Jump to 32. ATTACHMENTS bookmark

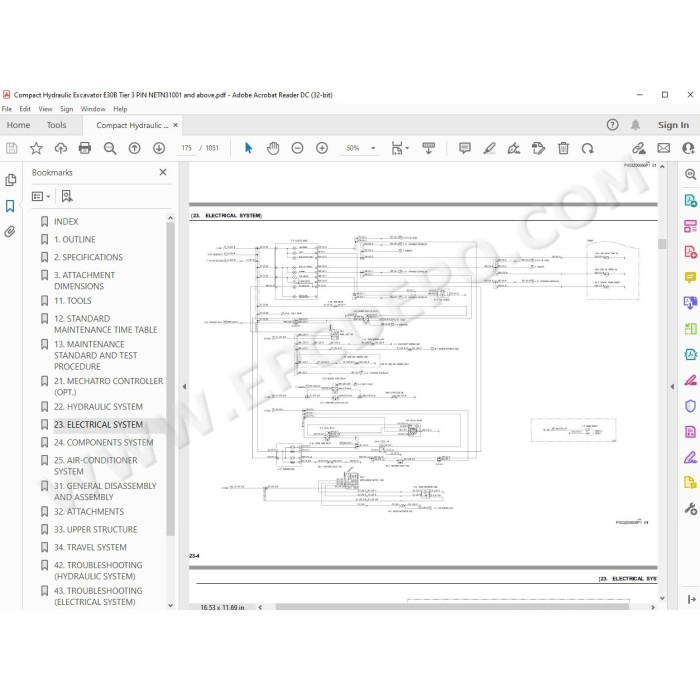(x=89, y=512)
